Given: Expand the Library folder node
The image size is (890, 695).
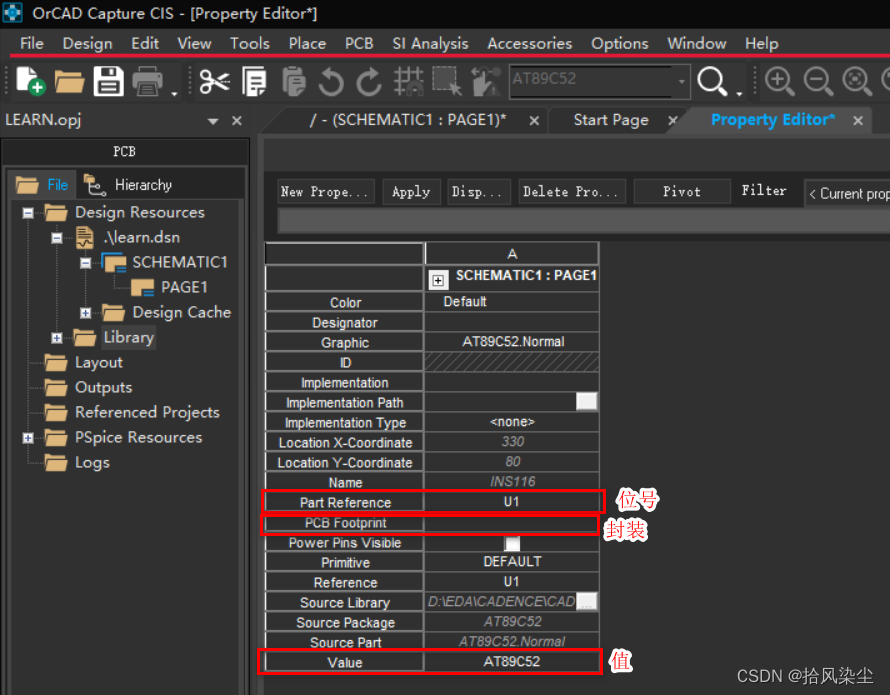Looking at the screenshot, I should (x=57, y=338).
